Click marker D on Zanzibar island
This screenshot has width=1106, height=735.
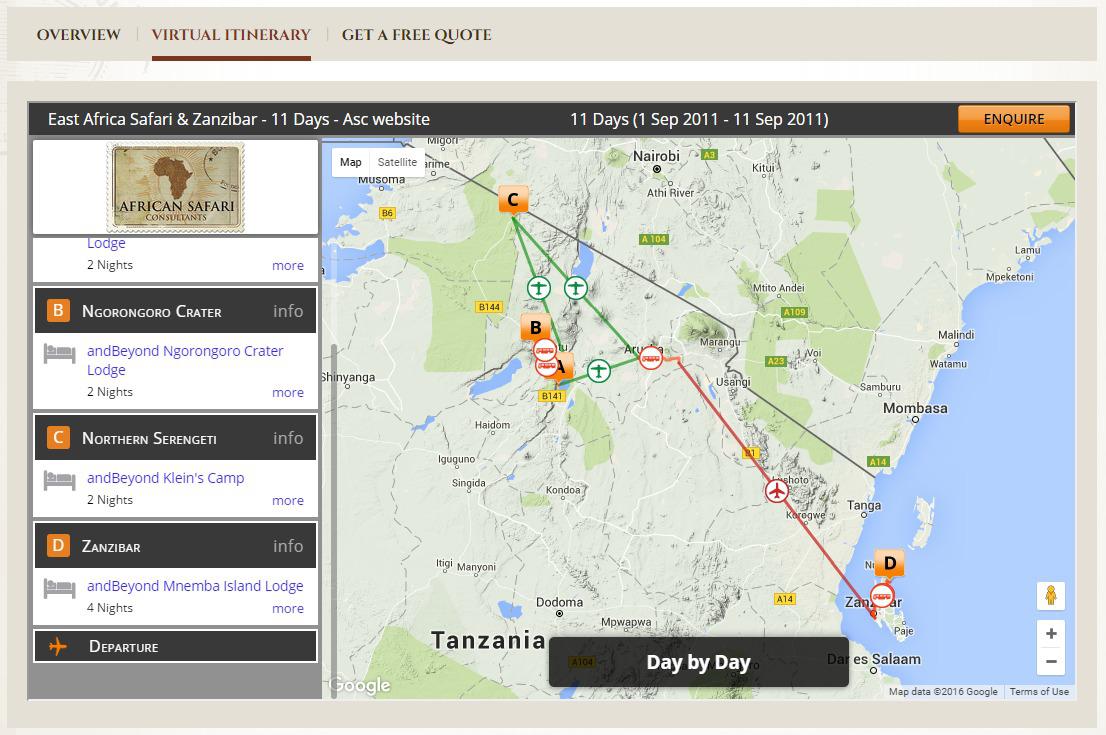pos(888,563)
